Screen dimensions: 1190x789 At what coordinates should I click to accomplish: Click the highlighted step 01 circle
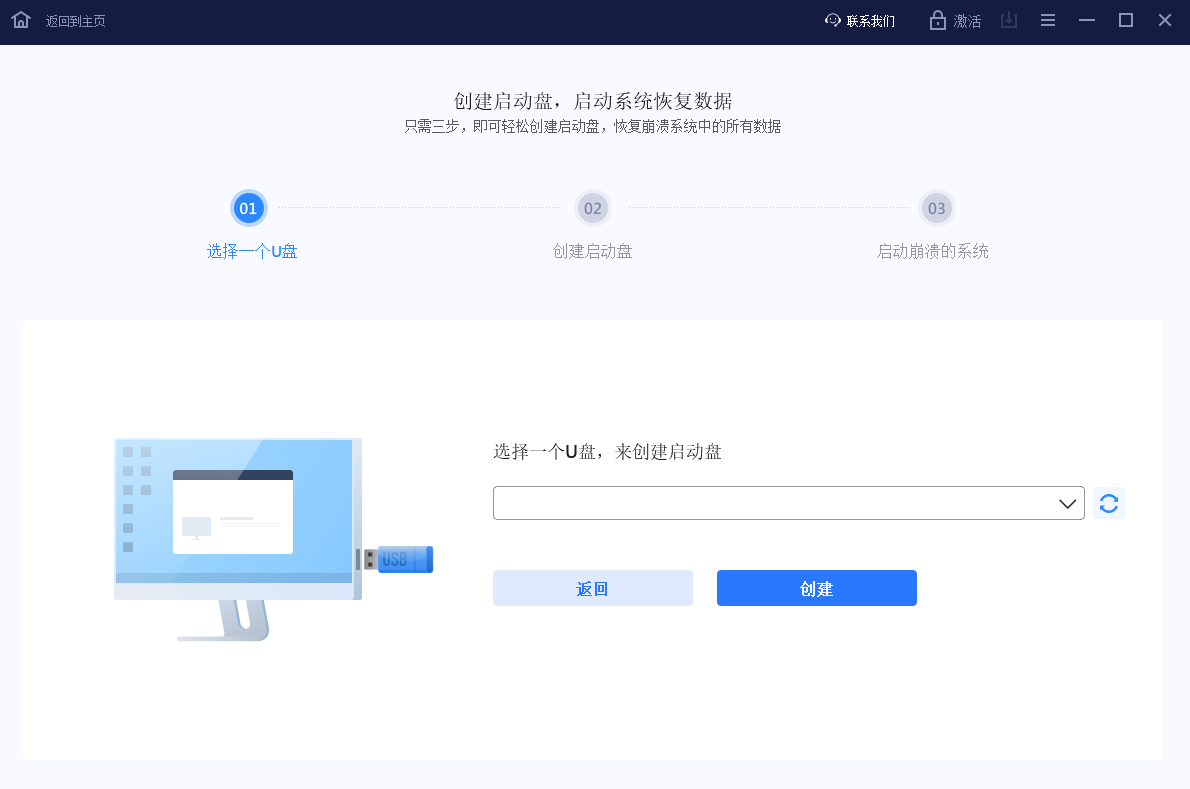click(248, 208)
